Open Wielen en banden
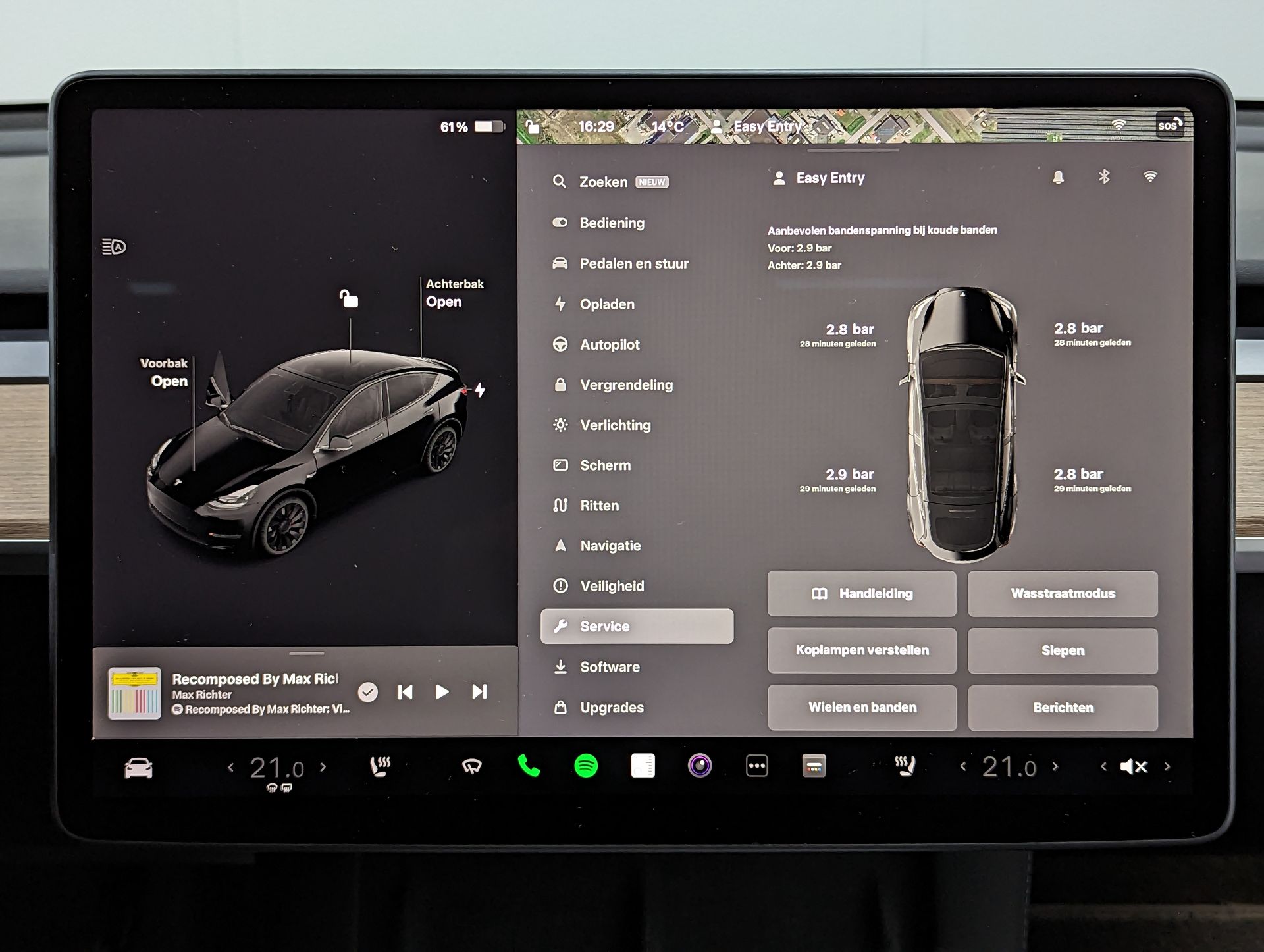The height and width of the screenshot is (952, 1264). (x=862, y=708)
